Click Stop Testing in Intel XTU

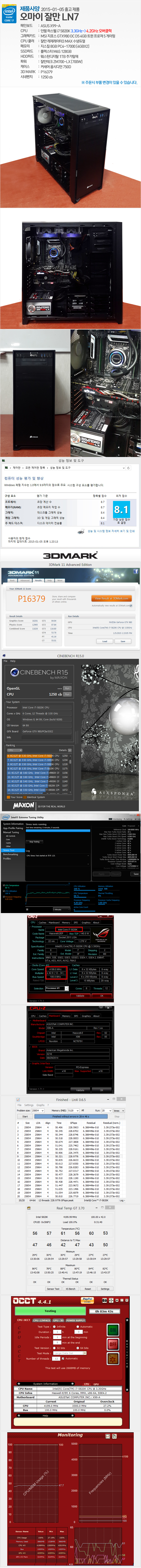35,842
